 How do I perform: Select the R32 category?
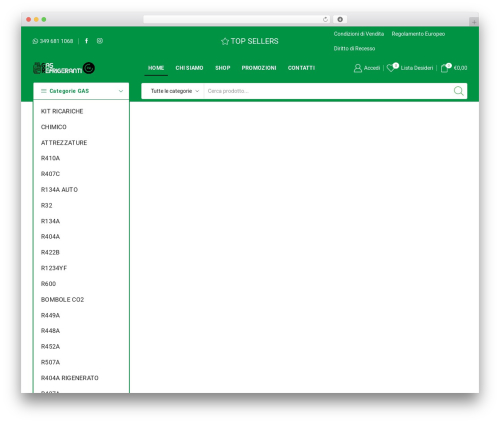pos(47,205)
